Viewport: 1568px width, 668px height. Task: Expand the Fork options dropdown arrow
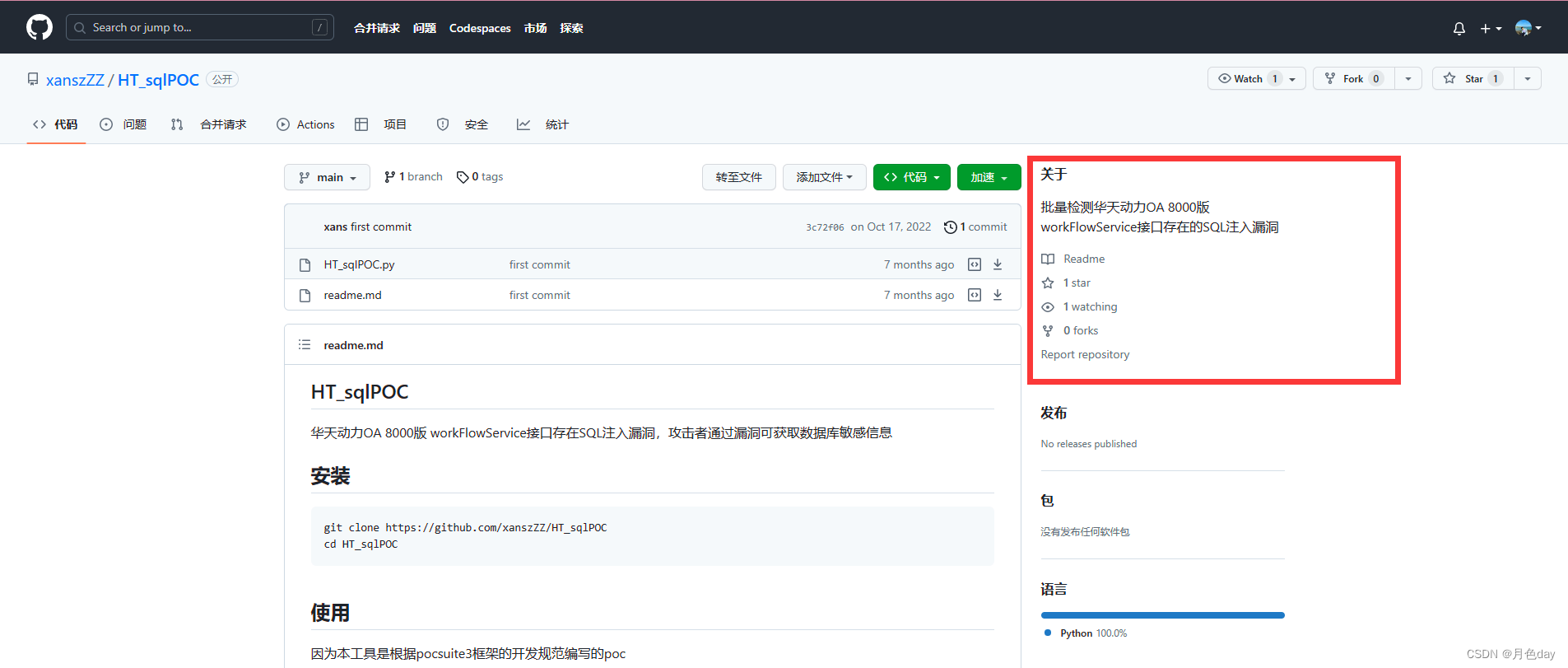pyautogui.click(x=1408, y=78)
